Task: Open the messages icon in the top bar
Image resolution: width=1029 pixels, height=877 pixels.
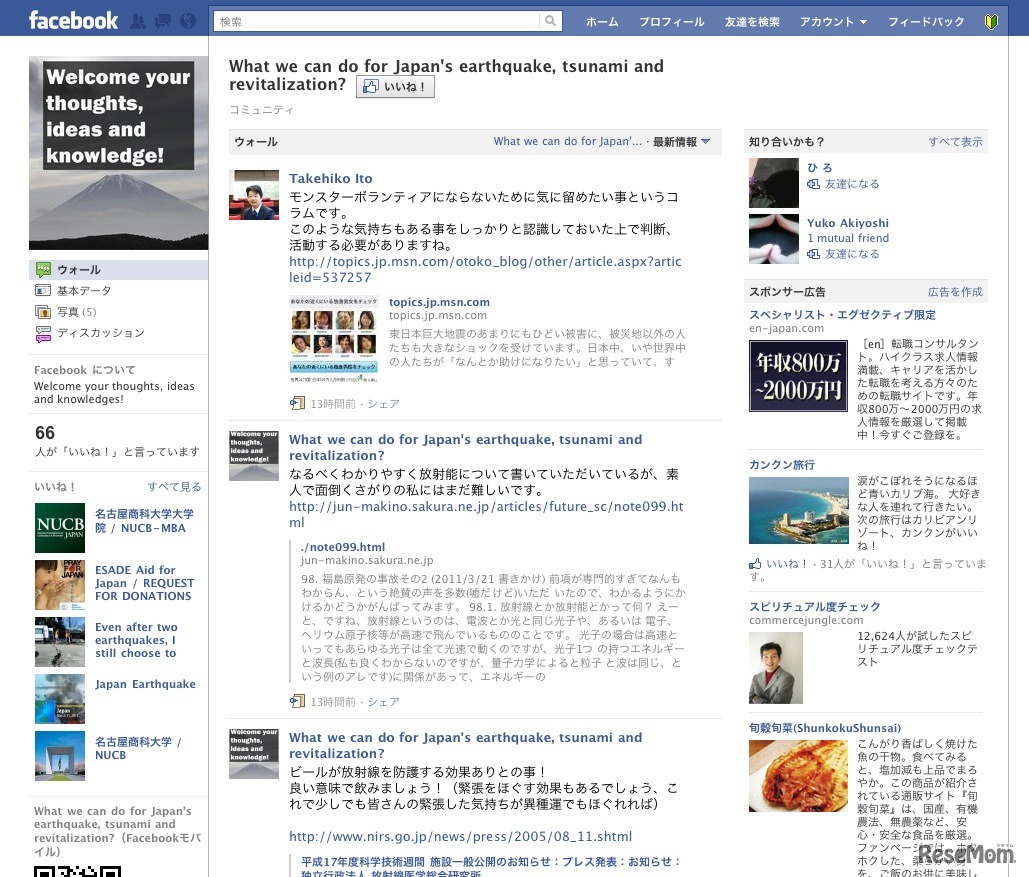Action: 162,20
